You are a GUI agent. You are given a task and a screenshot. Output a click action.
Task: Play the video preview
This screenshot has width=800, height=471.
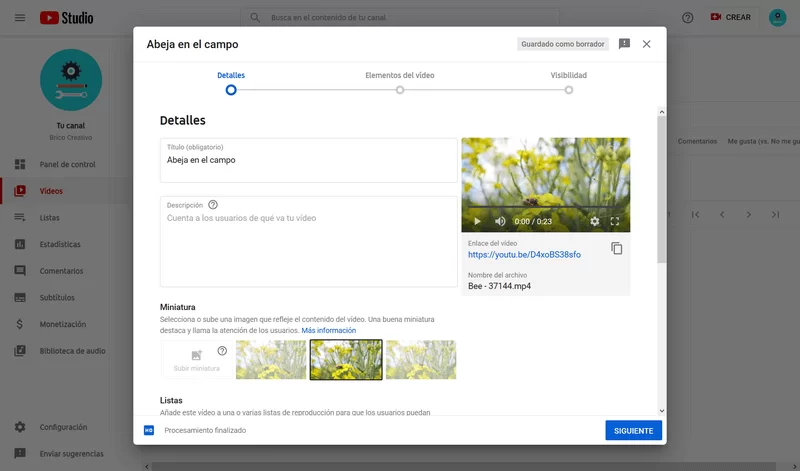tap(477, 221)
